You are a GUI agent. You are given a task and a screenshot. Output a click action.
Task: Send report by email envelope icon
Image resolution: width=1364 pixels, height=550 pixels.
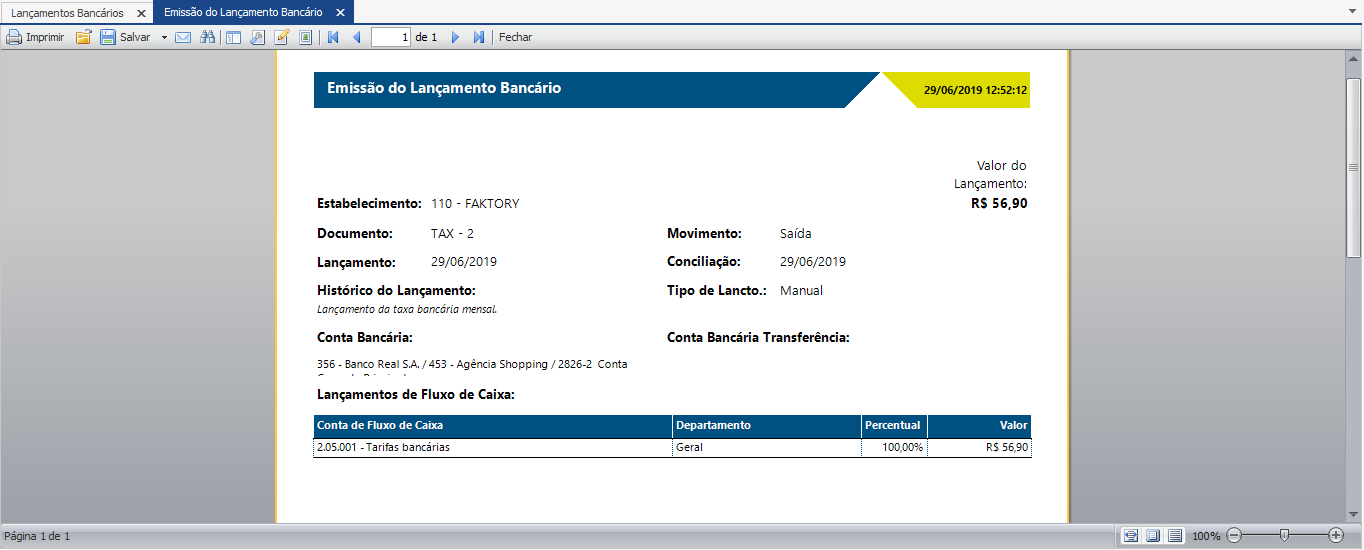[183, 37]
